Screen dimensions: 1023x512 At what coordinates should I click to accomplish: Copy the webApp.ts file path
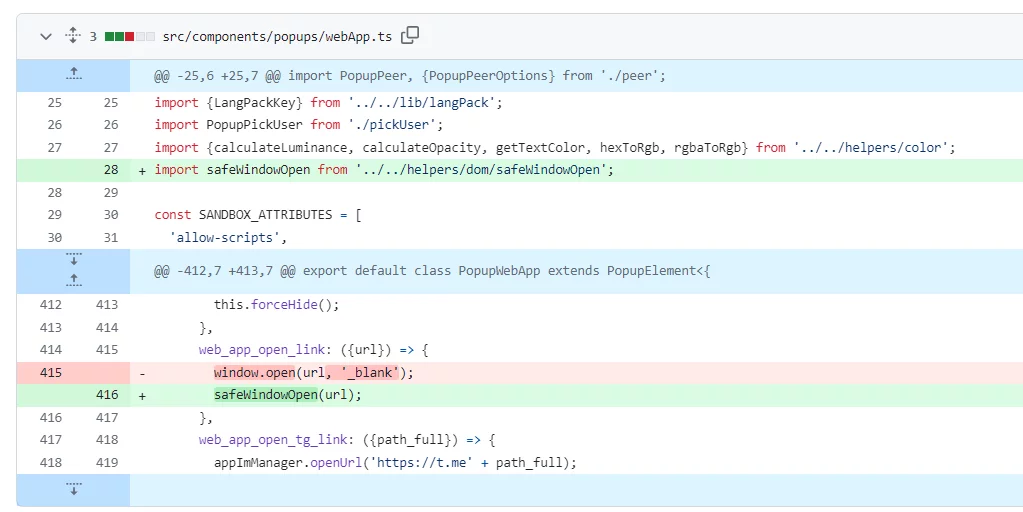(x=410, y=36)
